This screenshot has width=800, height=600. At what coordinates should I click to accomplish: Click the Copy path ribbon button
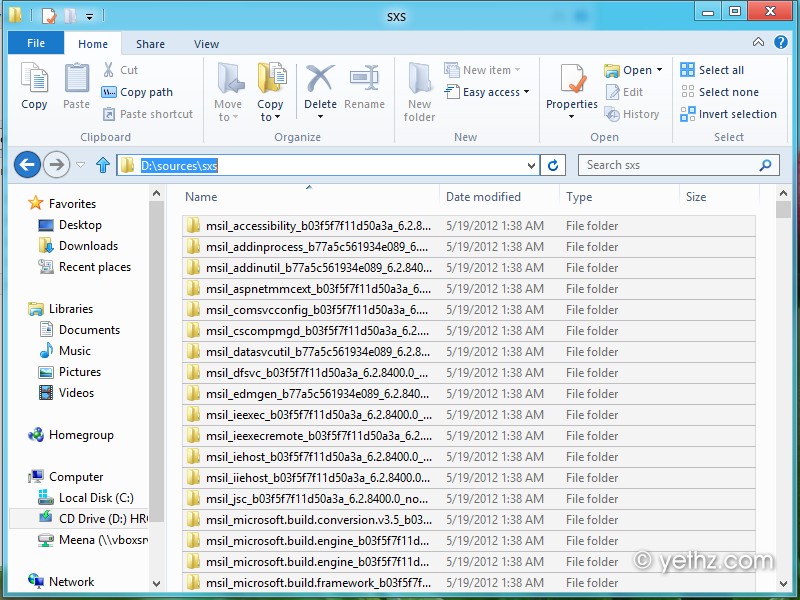pos(137,92)
